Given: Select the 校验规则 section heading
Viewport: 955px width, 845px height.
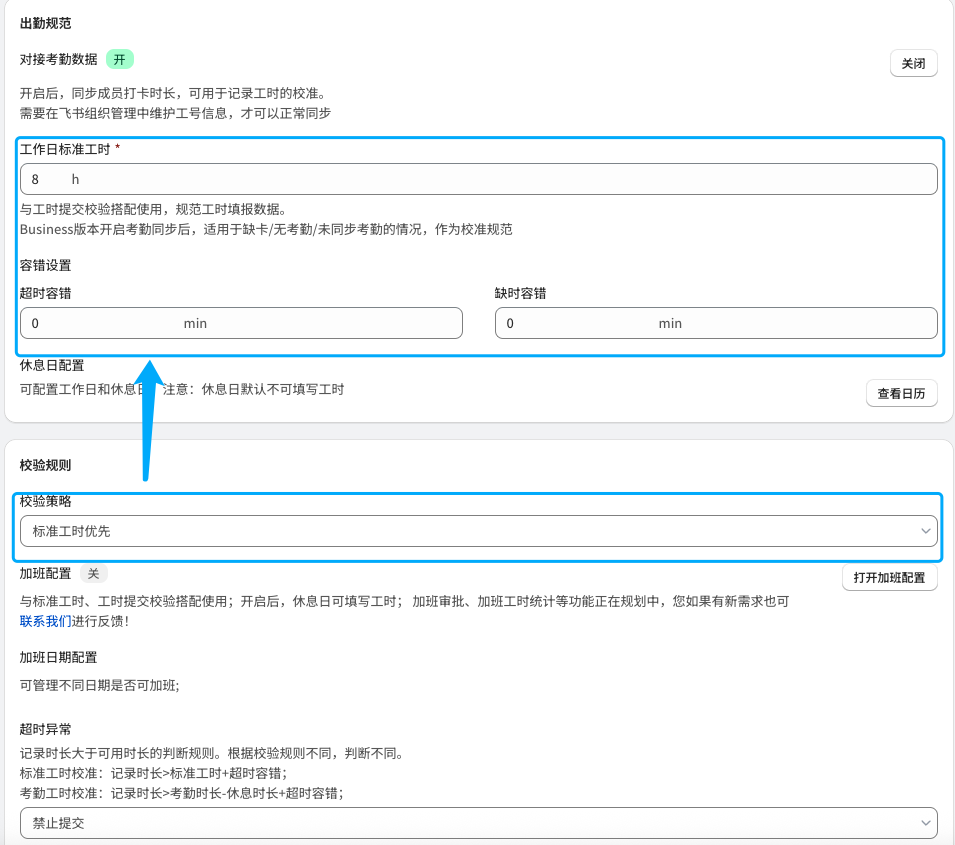Looking at the screenshot, I should tap(46, 465).
